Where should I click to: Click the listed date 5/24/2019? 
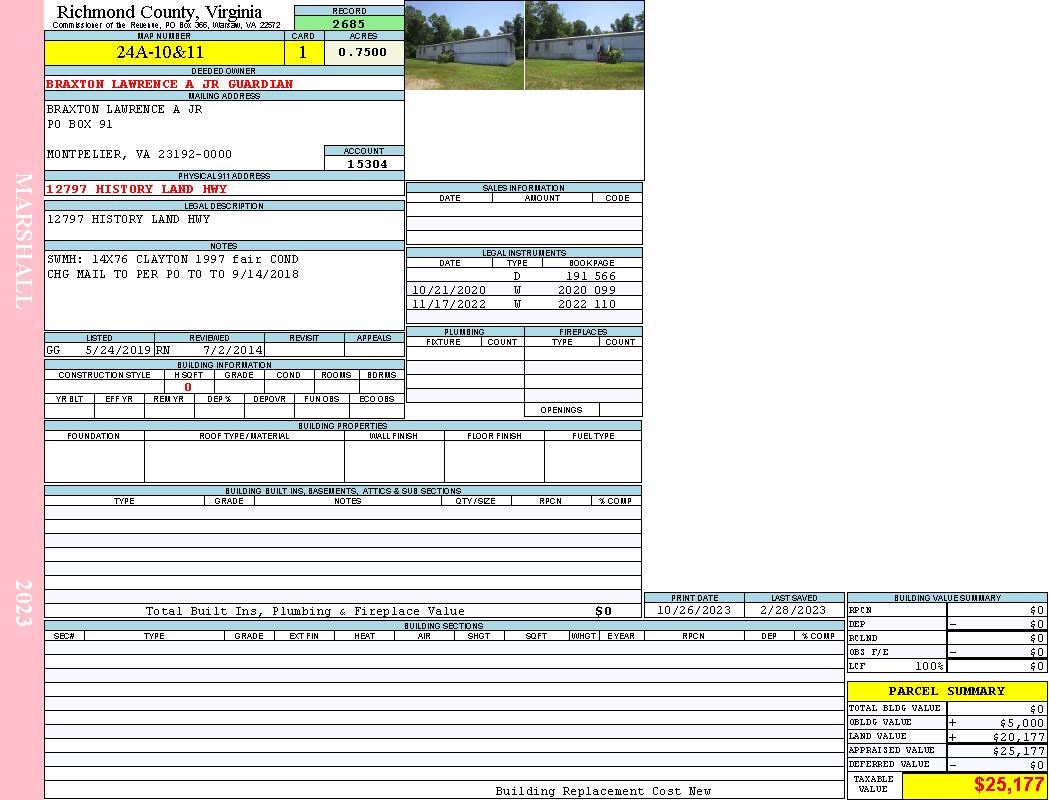pos(118,350)
